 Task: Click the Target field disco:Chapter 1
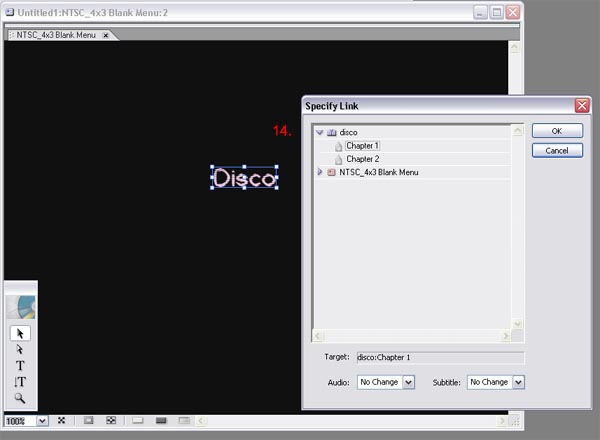(x=440, y=357)
